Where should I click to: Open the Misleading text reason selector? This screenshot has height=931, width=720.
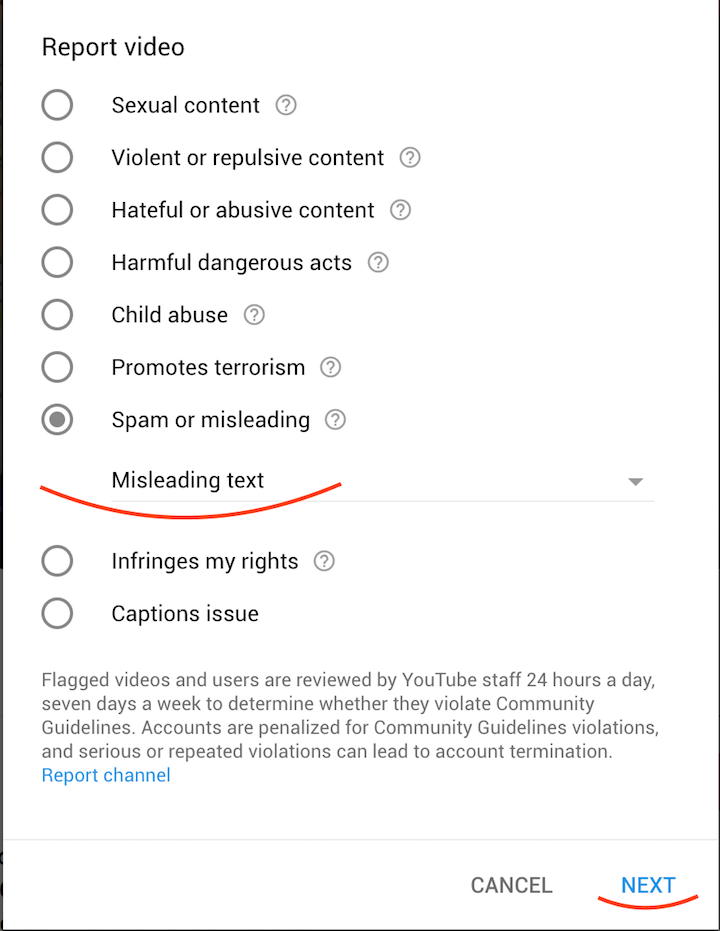[380, 480]
